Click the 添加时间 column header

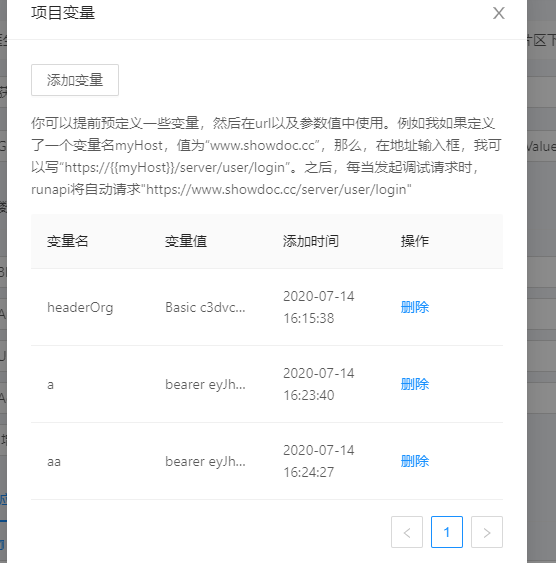[x=310, y=241]
